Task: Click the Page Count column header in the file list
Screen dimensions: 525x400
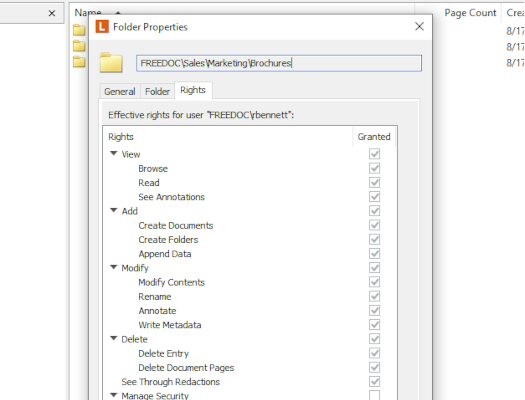Action: tap(470, 13)
